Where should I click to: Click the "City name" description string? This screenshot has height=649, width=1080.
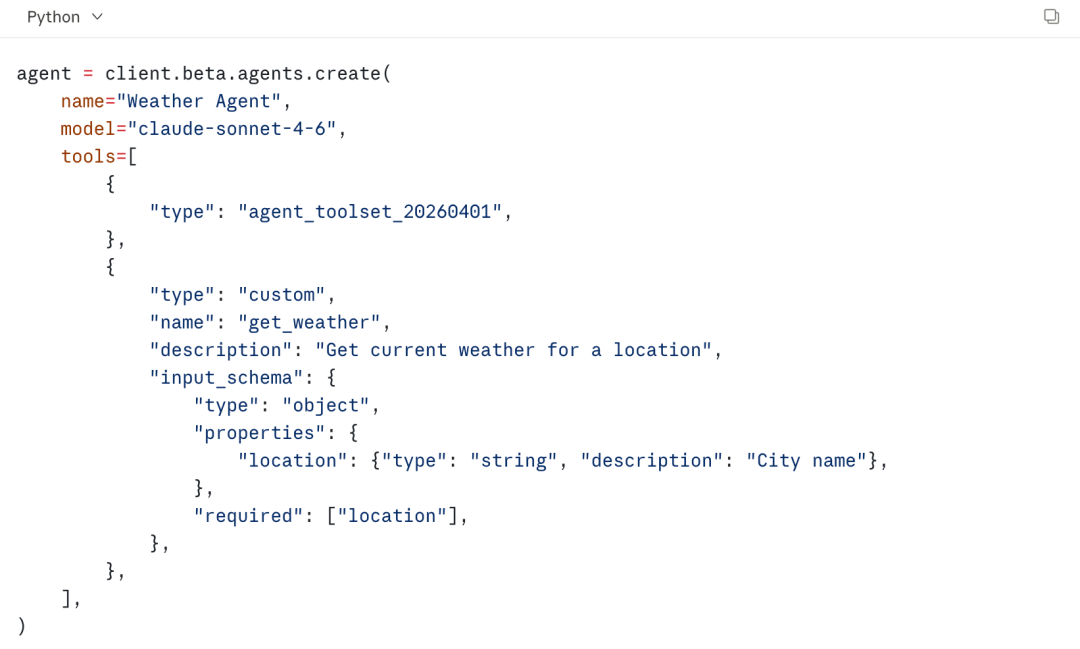[807, 460]
